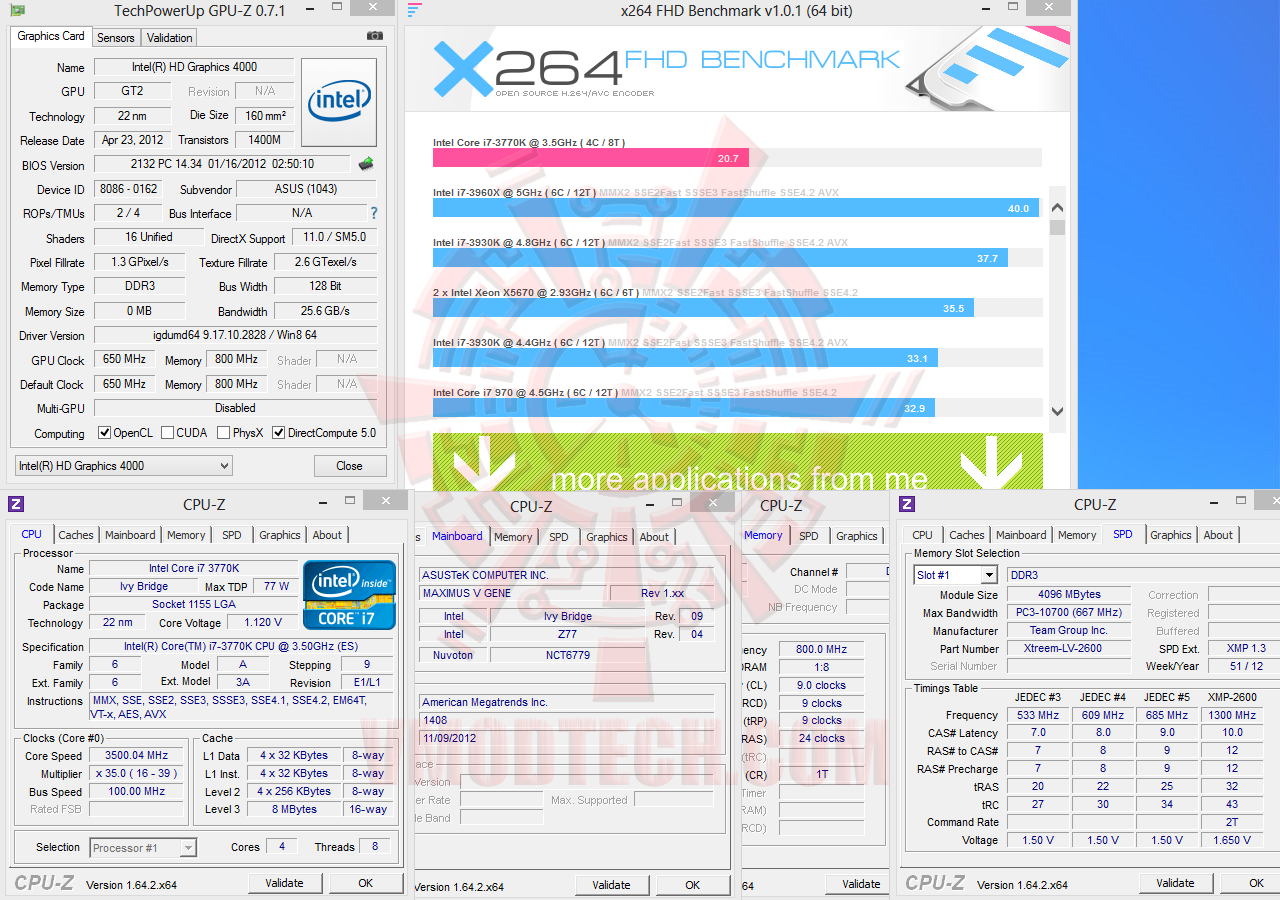Open Memory tab in CPU-Z processor window
1280x900 pixels.
click(186, 535)
